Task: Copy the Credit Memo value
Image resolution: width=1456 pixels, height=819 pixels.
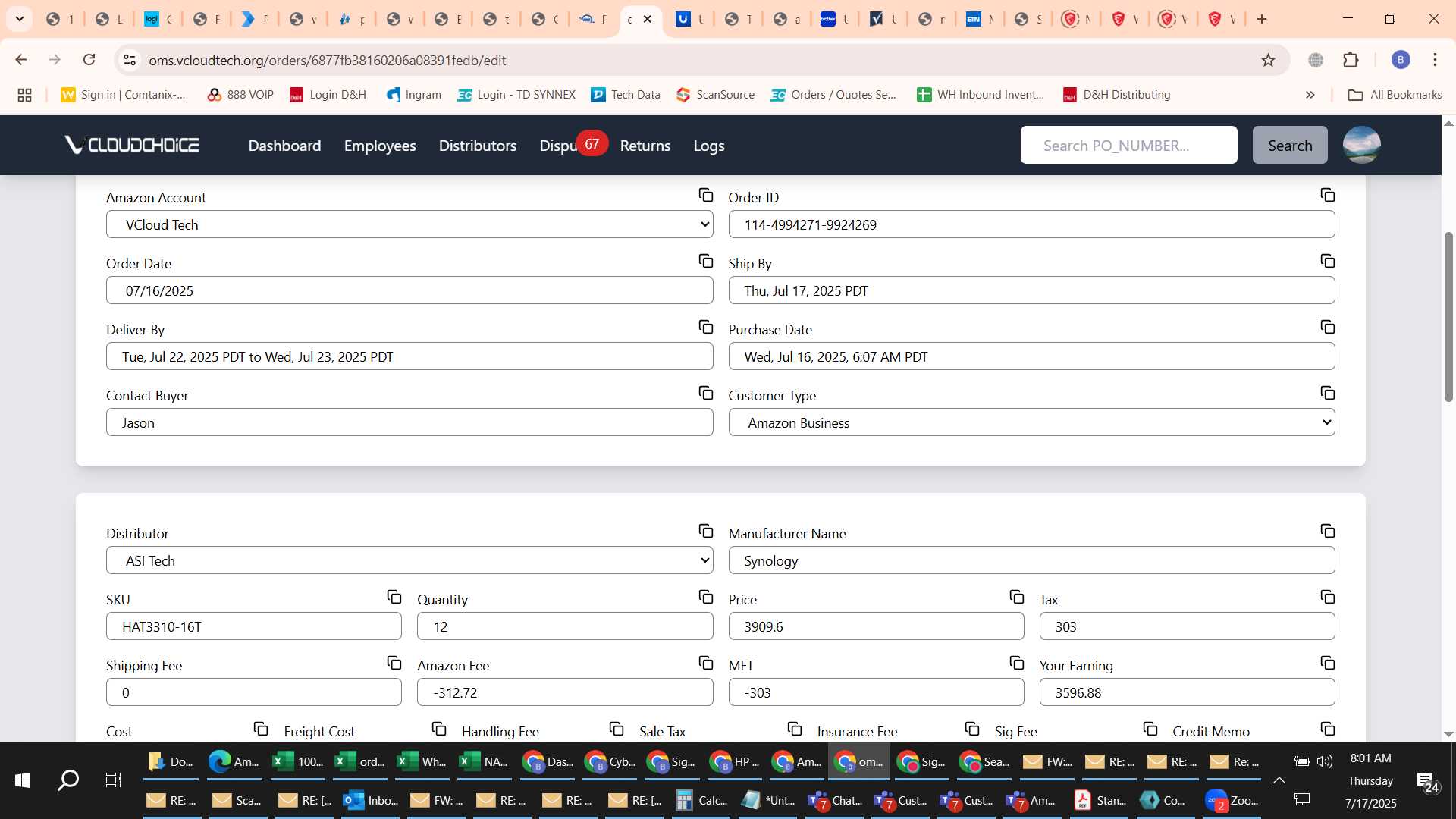Action: click(1327, 730)
